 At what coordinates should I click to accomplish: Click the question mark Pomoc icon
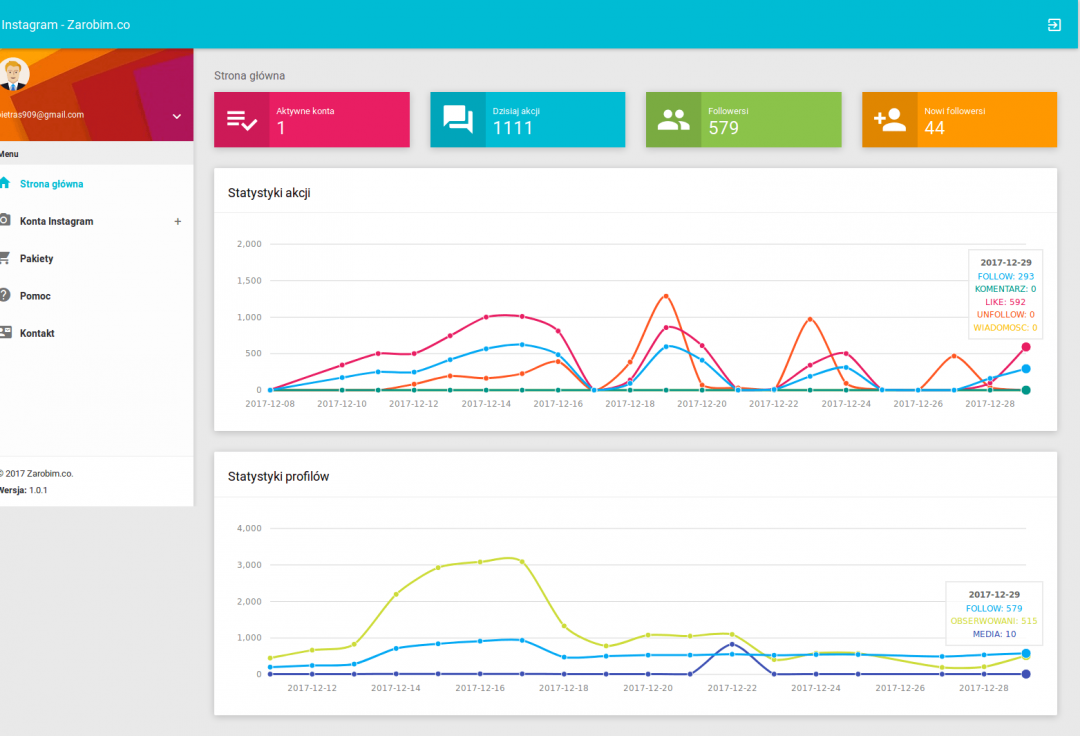[5, 295]
